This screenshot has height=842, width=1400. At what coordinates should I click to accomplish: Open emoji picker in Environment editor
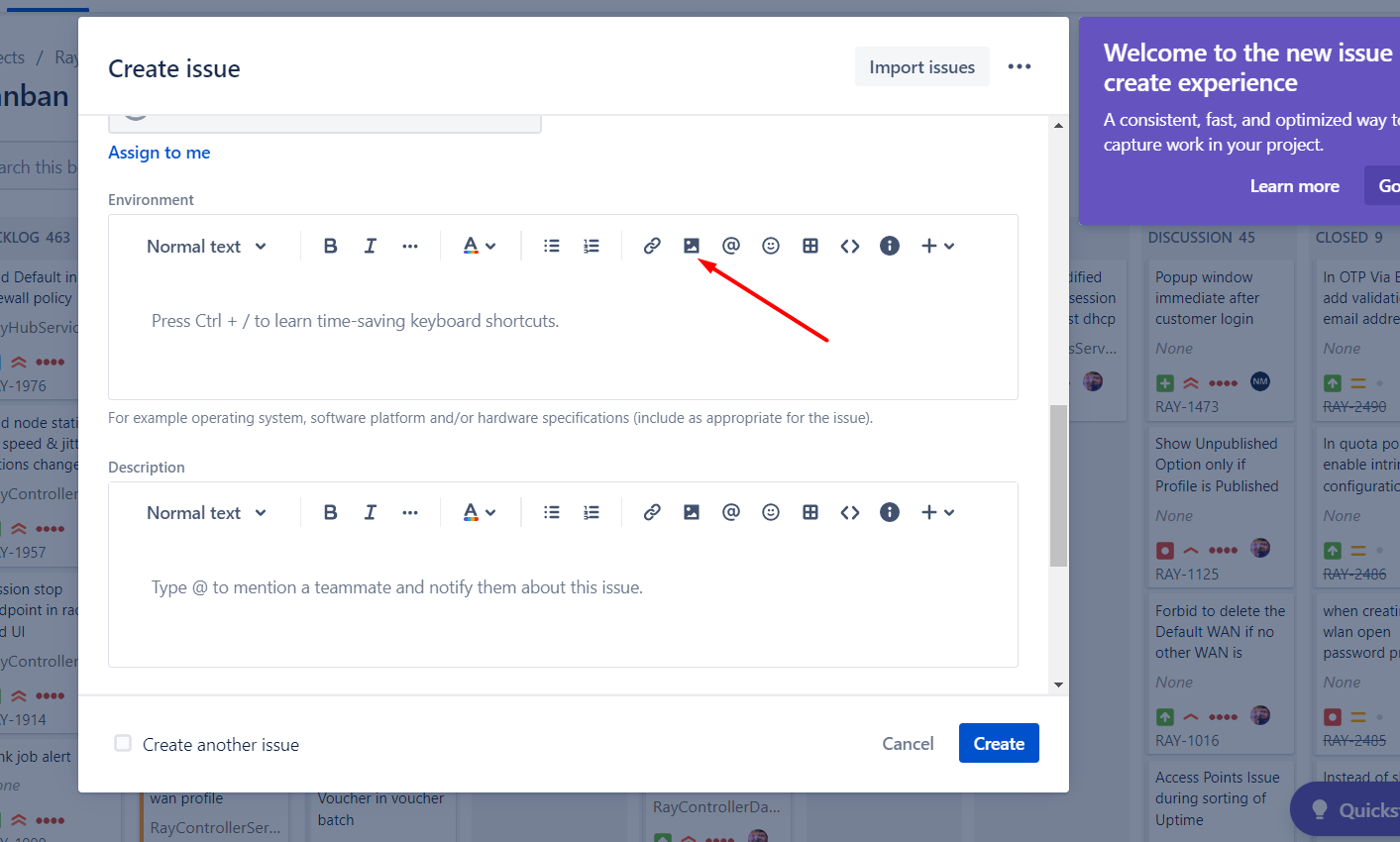coord(771,246)
